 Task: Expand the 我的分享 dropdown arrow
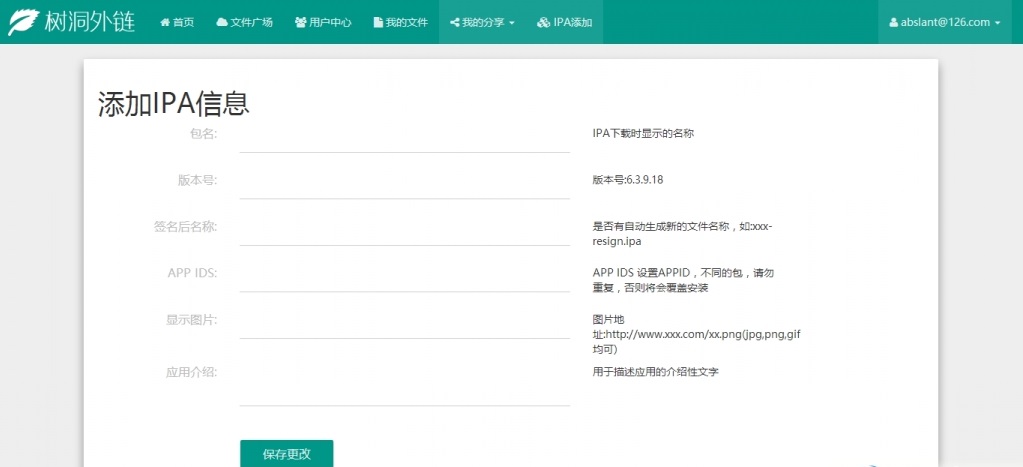[512, 23]
